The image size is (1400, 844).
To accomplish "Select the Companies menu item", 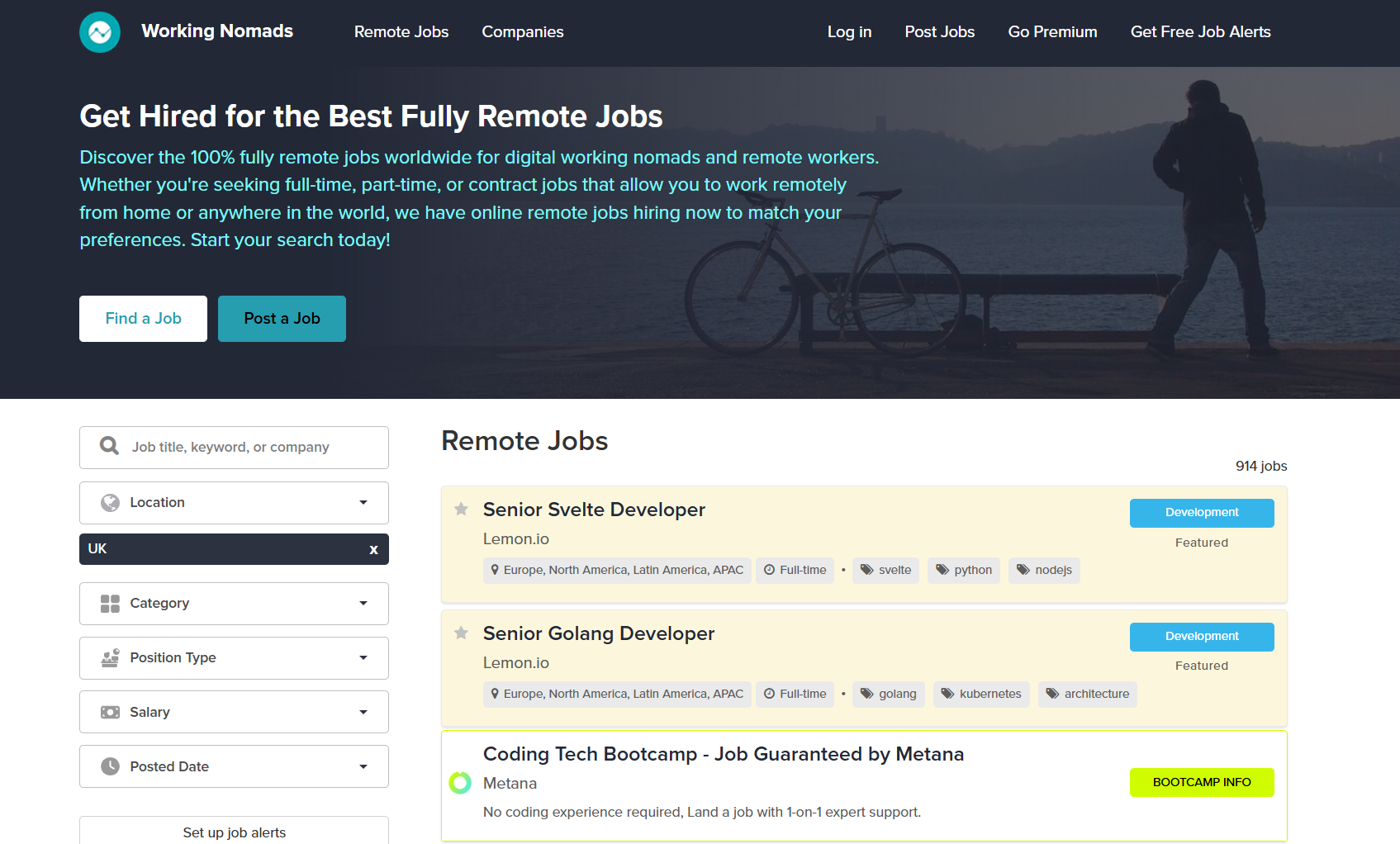I will point(522,32).
